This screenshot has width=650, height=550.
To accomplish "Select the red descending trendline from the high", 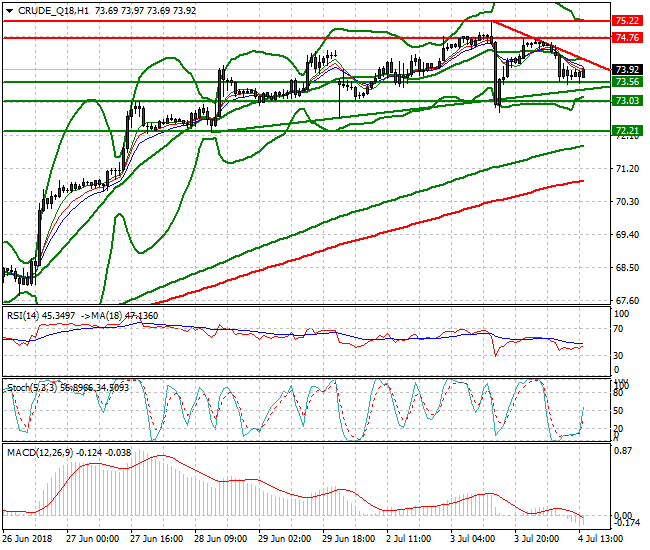I will coord(551,46).
